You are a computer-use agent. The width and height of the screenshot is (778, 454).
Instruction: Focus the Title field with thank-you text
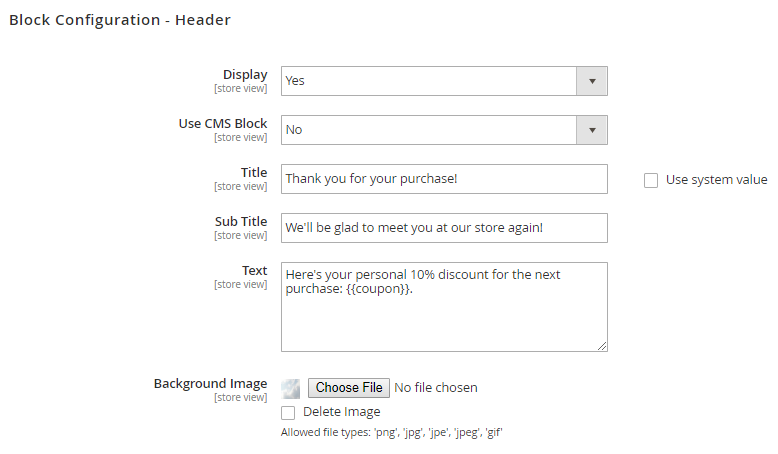click(x=444, y=179)
